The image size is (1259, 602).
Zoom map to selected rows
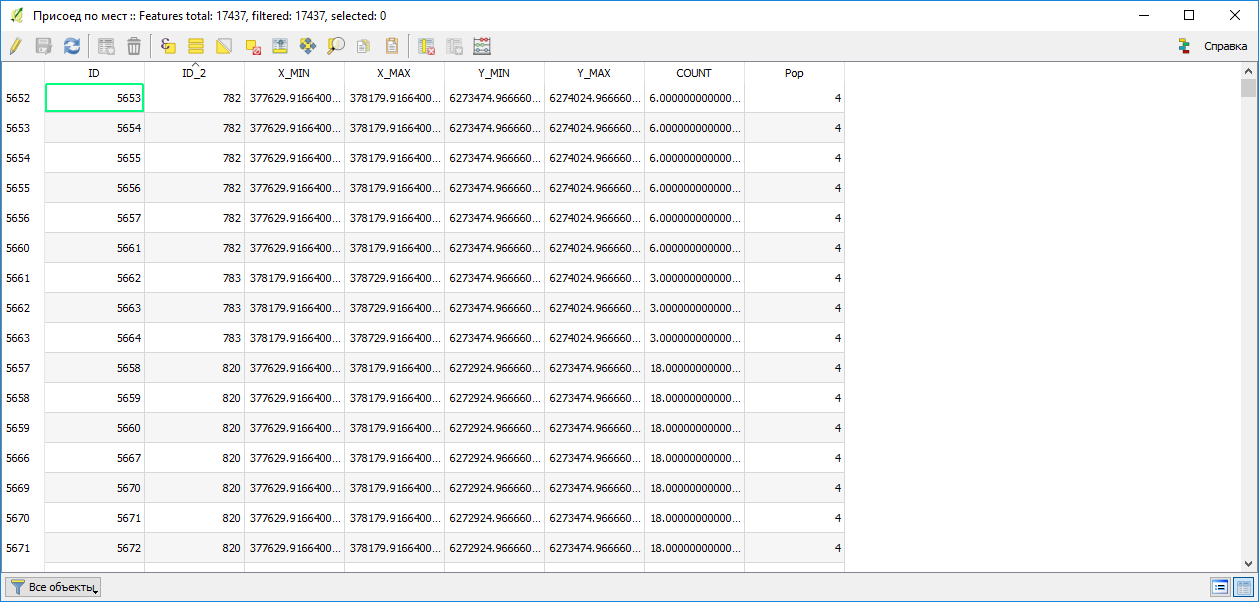[x=336, y=46]
